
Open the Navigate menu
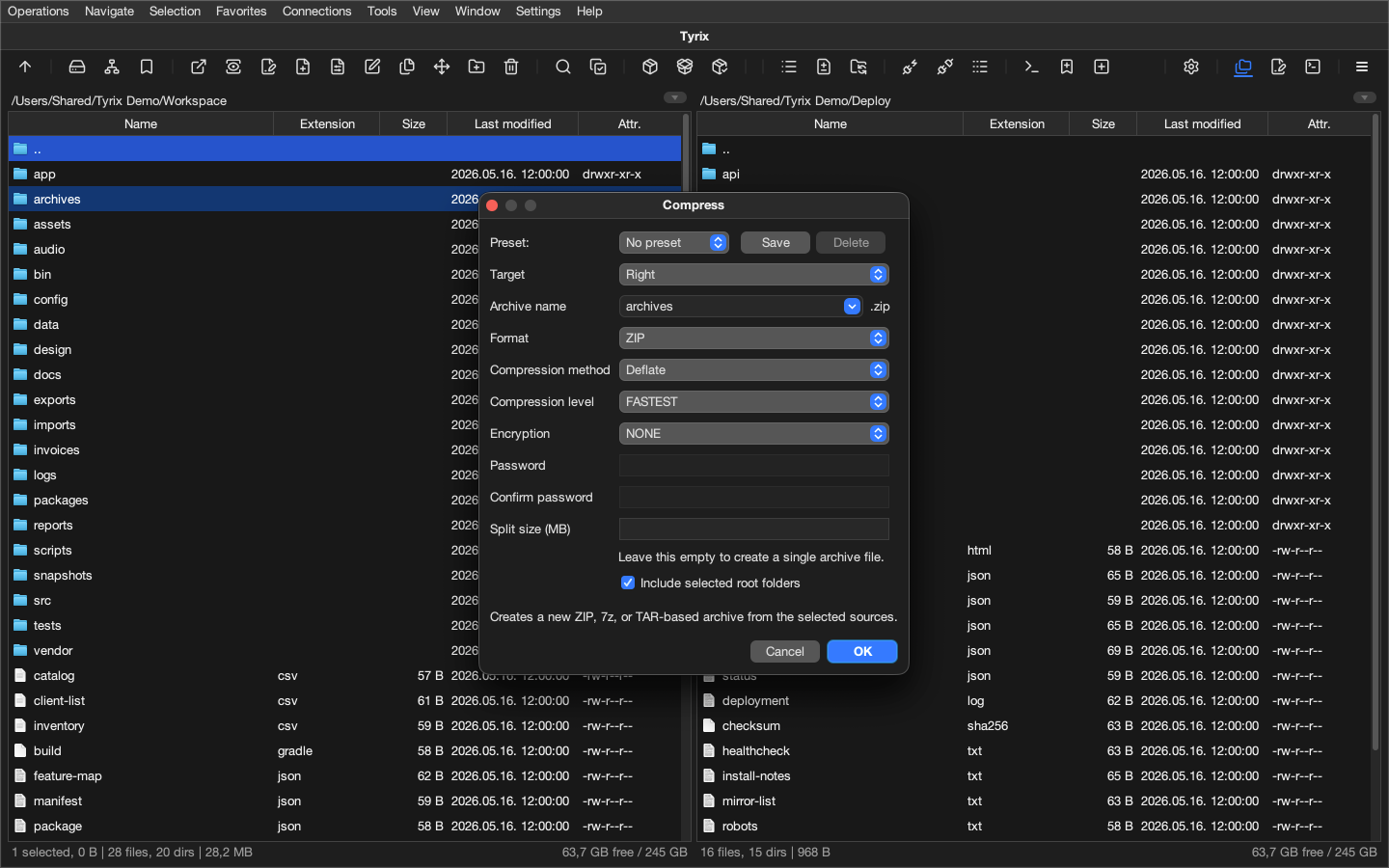109,12
